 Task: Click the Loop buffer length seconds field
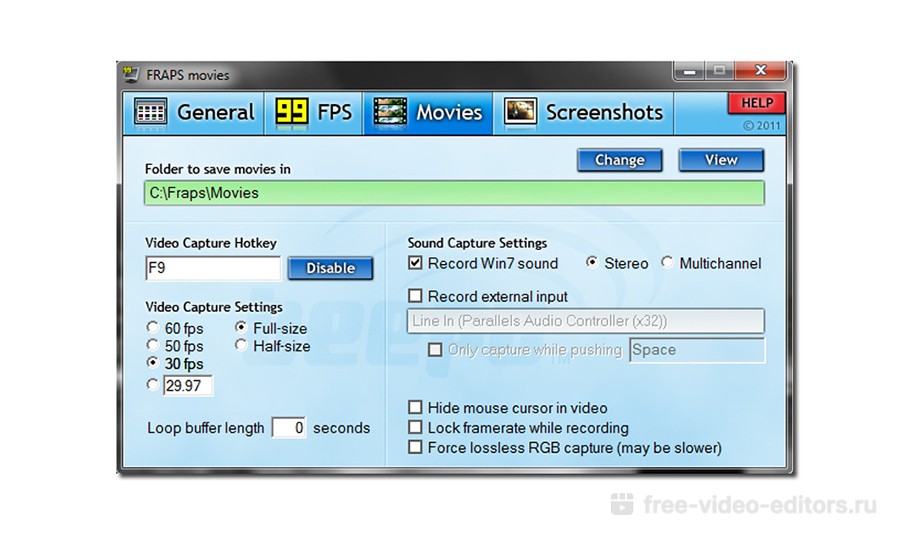(289, 428)
